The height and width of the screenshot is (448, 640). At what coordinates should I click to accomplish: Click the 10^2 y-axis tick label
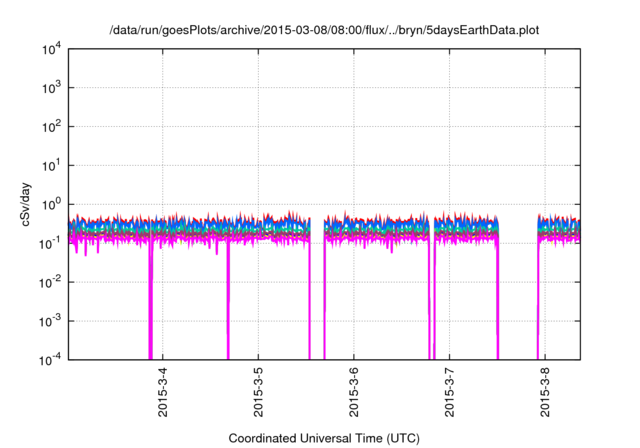[52, 126]
